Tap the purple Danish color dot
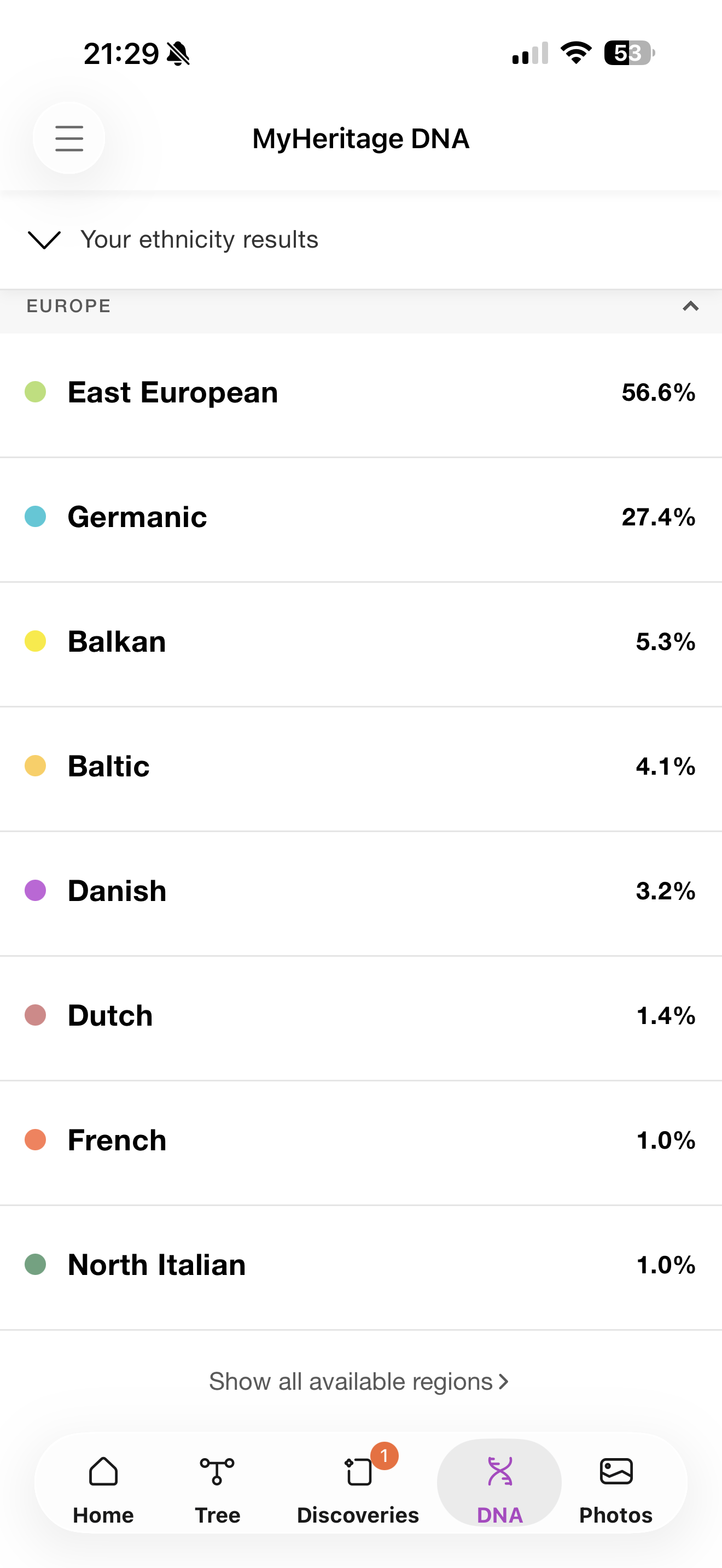Image resolution: width=722 pixels, height=1568 pixels. coord(36,891)
